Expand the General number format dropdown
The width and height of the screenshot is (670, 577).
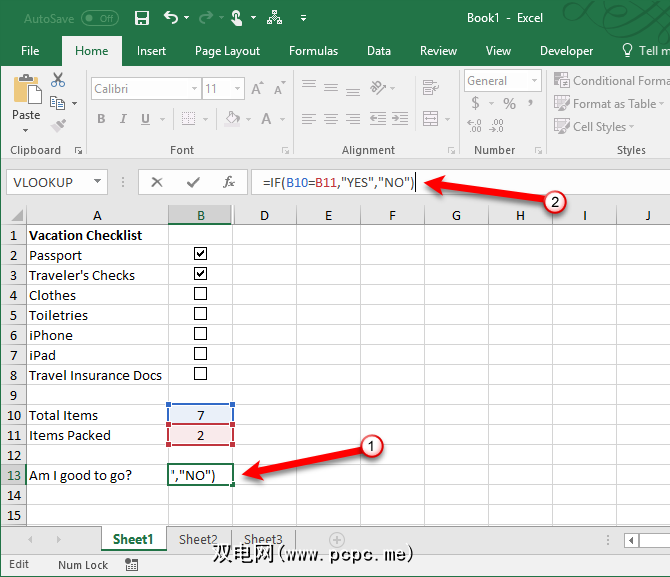pos(535,81)
